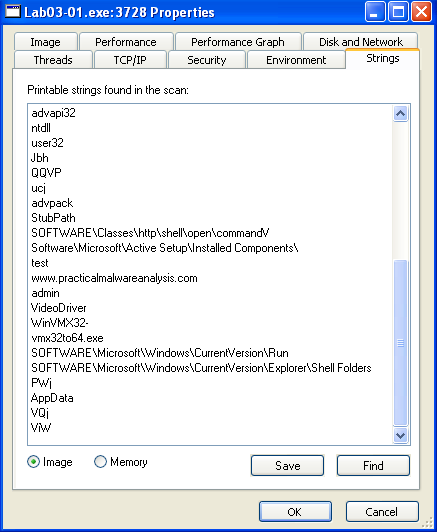Image resolution: width=437 pixels, height=532 pixels.
Task: Open the Security tab
Action: [207, 60]
